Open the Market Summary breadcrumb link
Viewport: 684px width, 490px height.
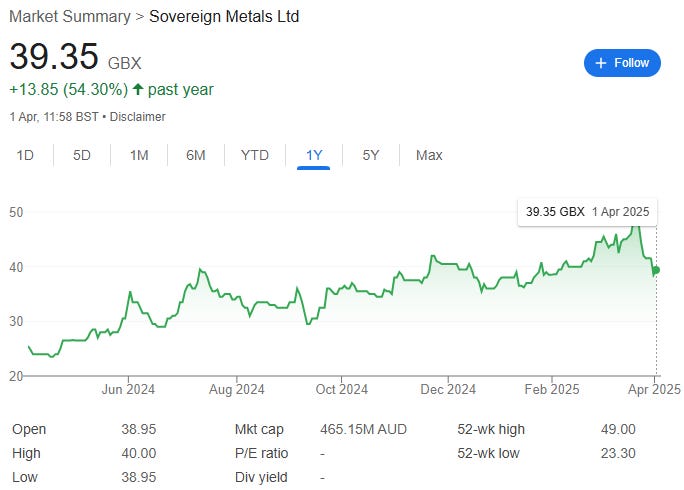click(x=70, y=17)
